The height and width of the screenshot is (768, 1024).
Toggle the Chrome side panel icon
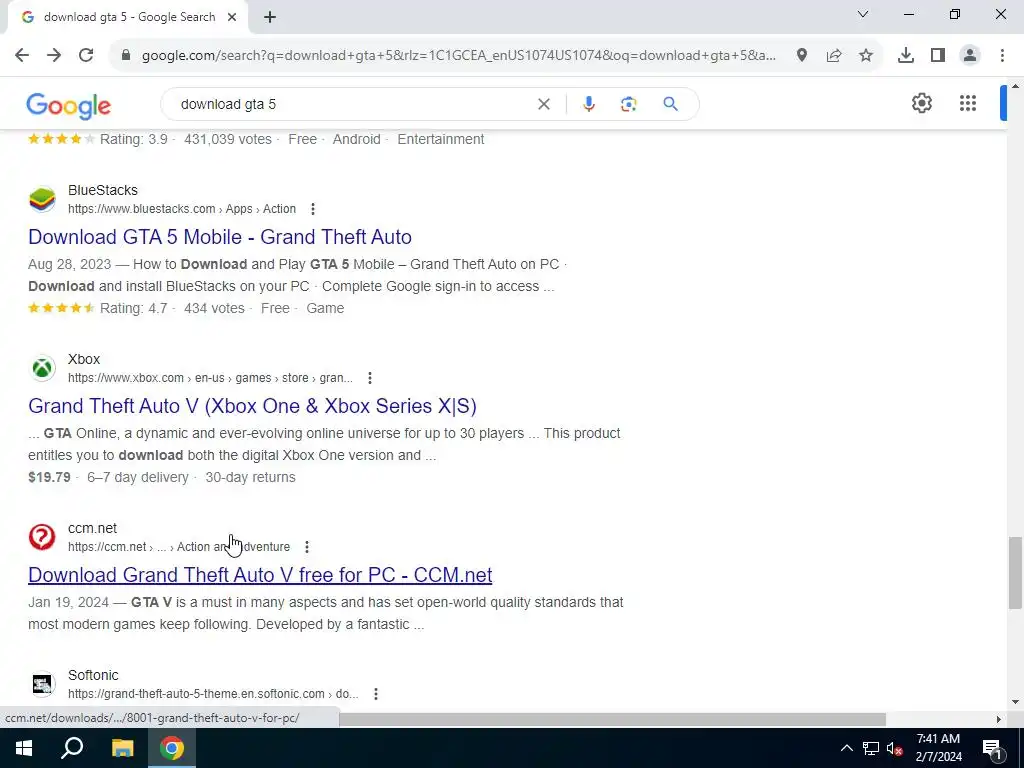coord(938,56)
